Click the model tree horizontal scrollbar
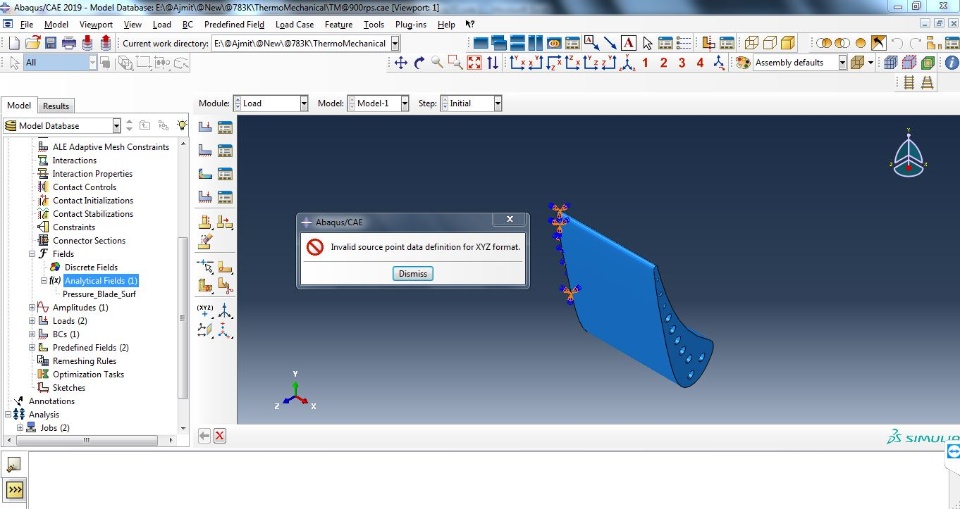 point(86,440)
